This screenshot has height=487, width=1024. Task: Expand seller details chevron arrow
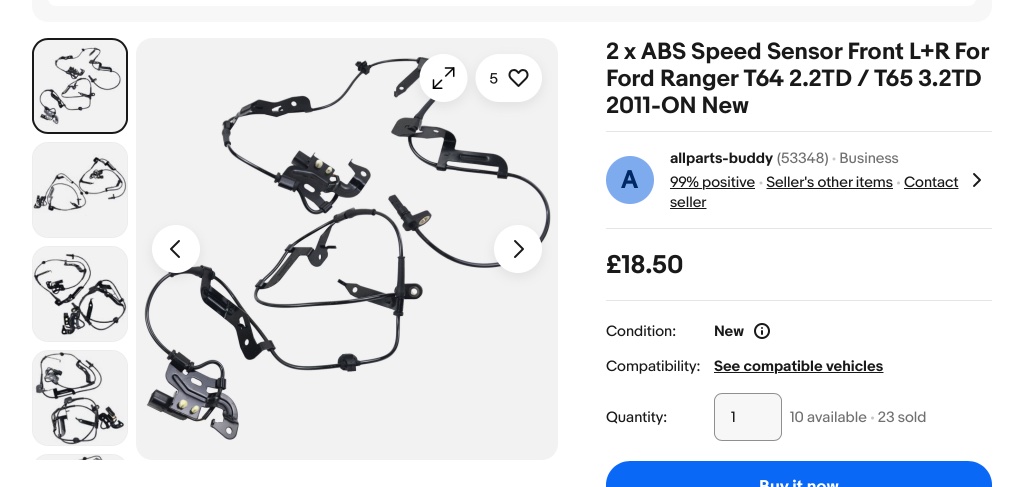pos(977,180)
